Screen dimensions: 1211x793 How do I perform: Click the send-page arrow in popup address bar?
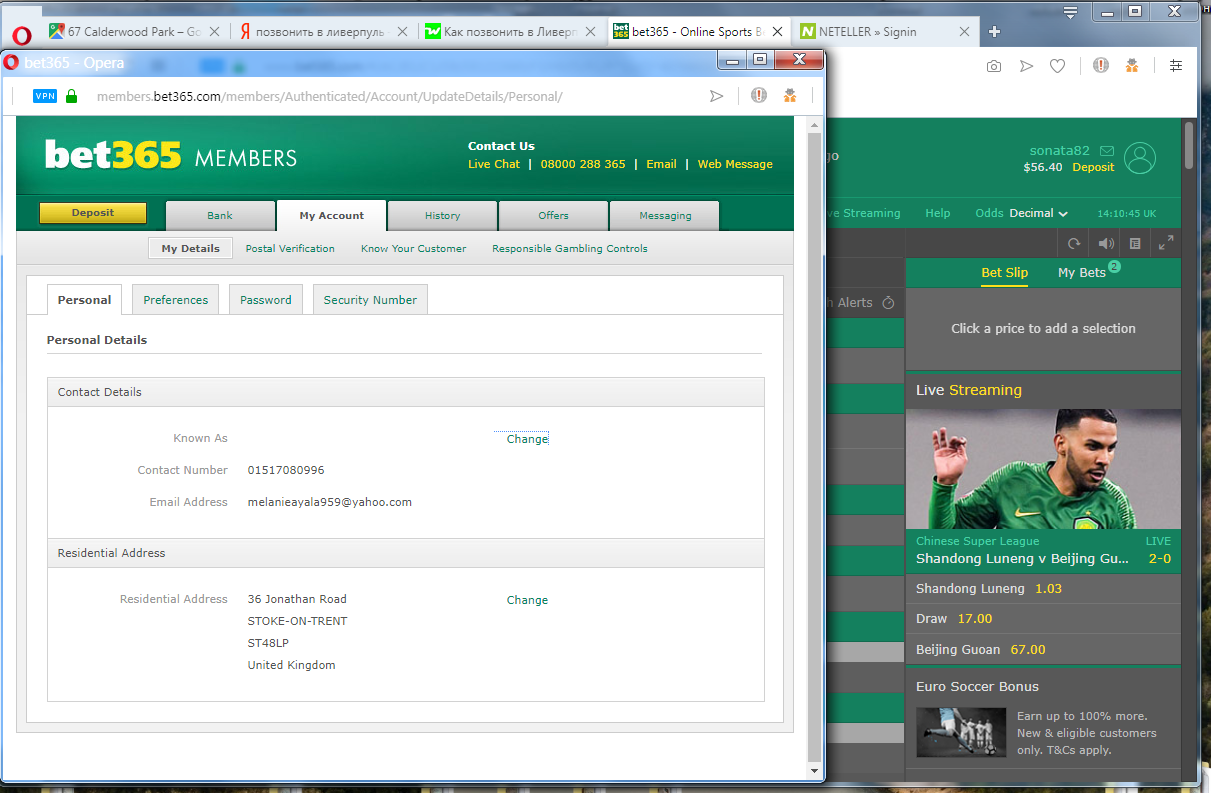[716, 96]
